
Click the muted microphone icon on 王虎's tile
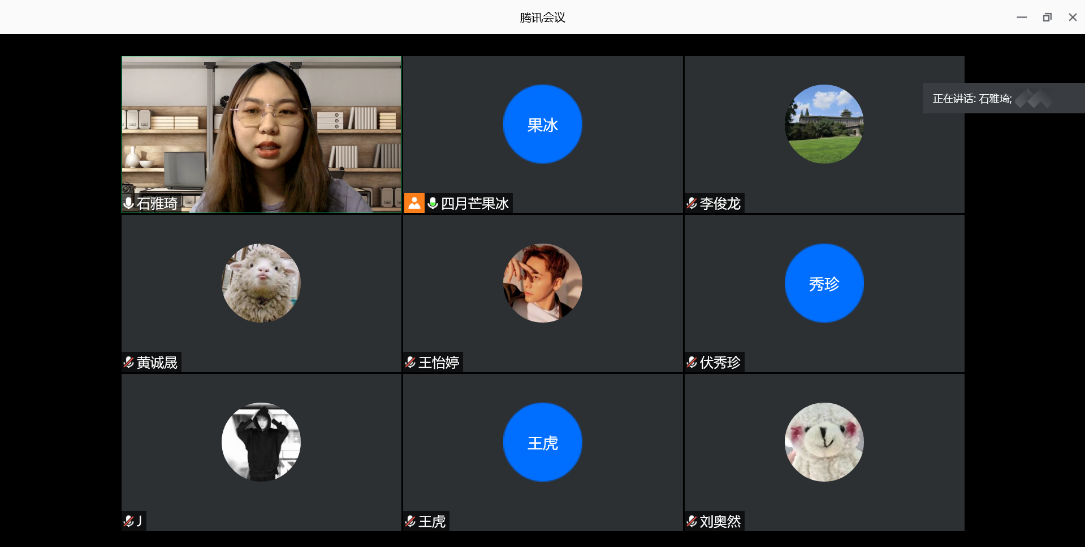pyautogui.click(x=411, y=521)
